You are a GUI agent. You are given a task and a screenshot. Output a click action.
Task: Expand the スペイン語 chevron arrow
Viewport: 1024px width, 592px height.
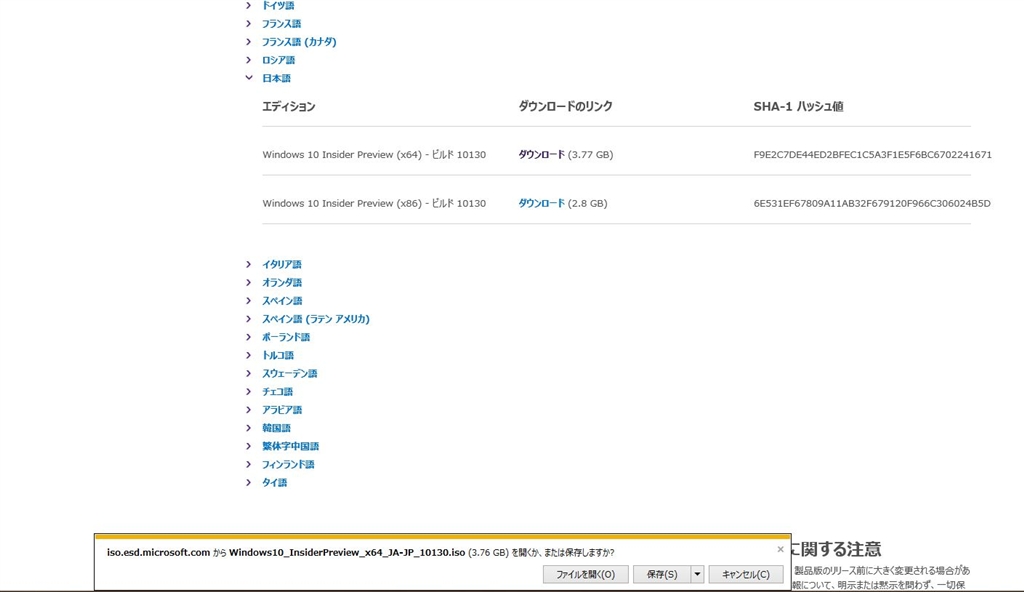click(248, 301)
